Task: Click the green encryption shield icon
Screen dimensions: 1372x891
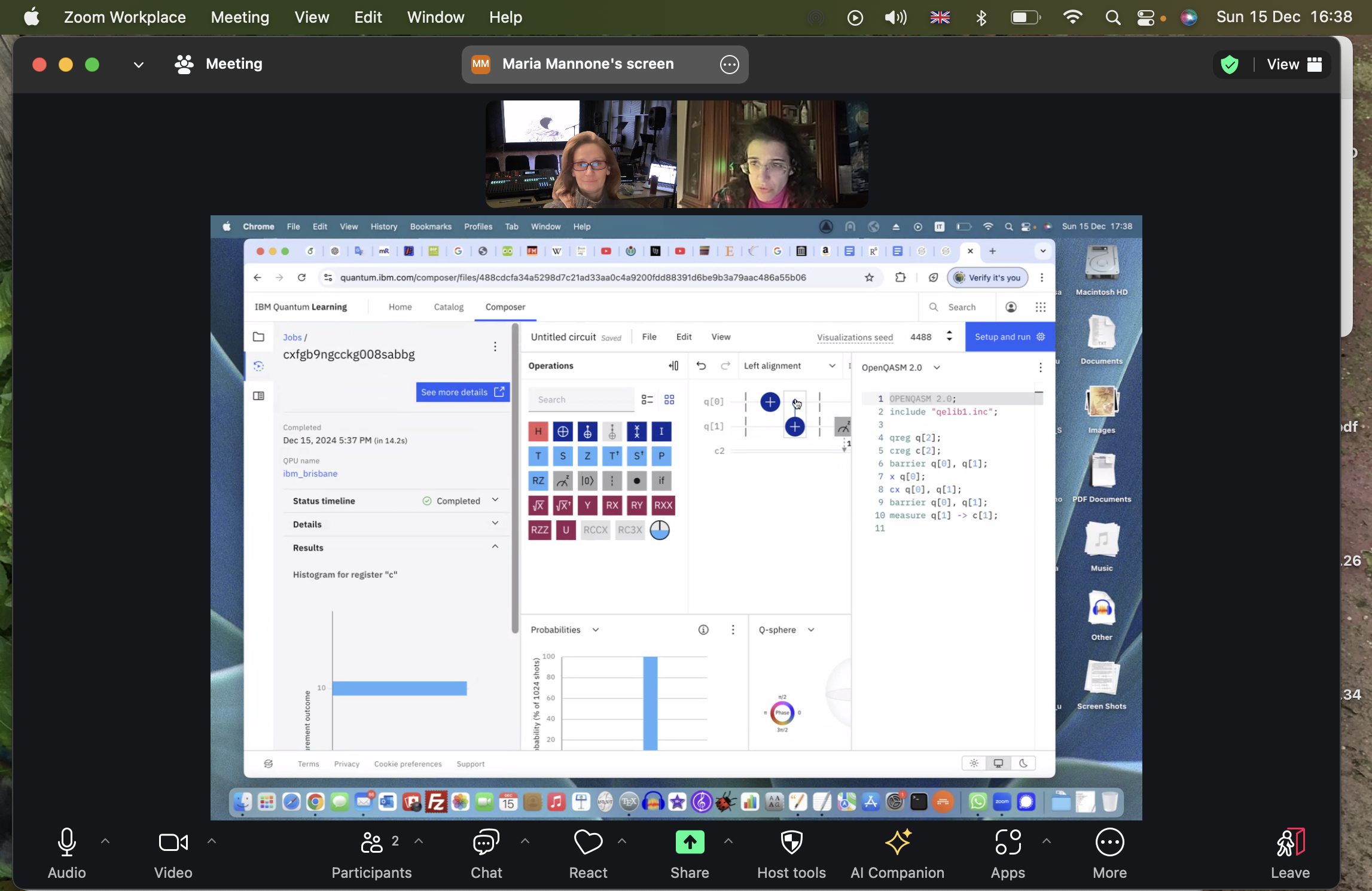Action: (1229, 65)
